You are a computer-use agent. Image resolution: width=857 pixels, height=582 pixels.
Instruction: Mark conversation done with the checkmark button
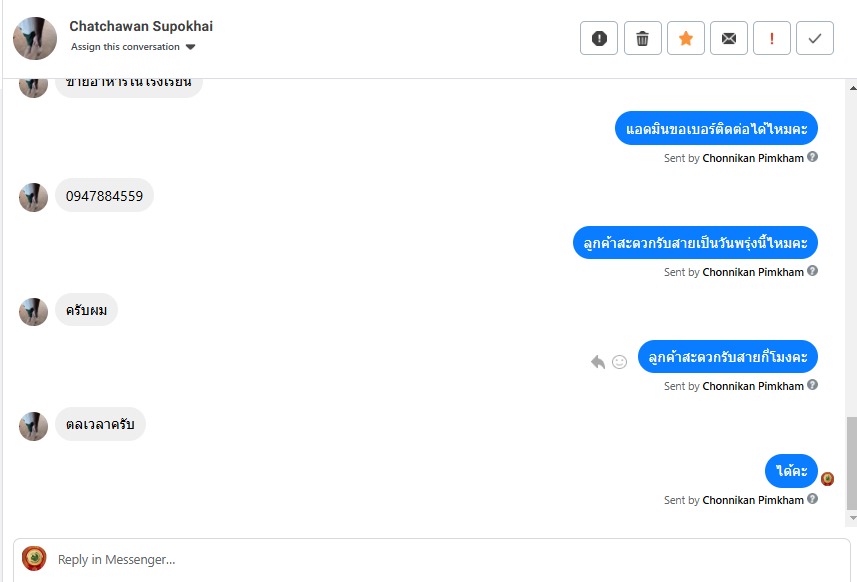click(815, 38)
